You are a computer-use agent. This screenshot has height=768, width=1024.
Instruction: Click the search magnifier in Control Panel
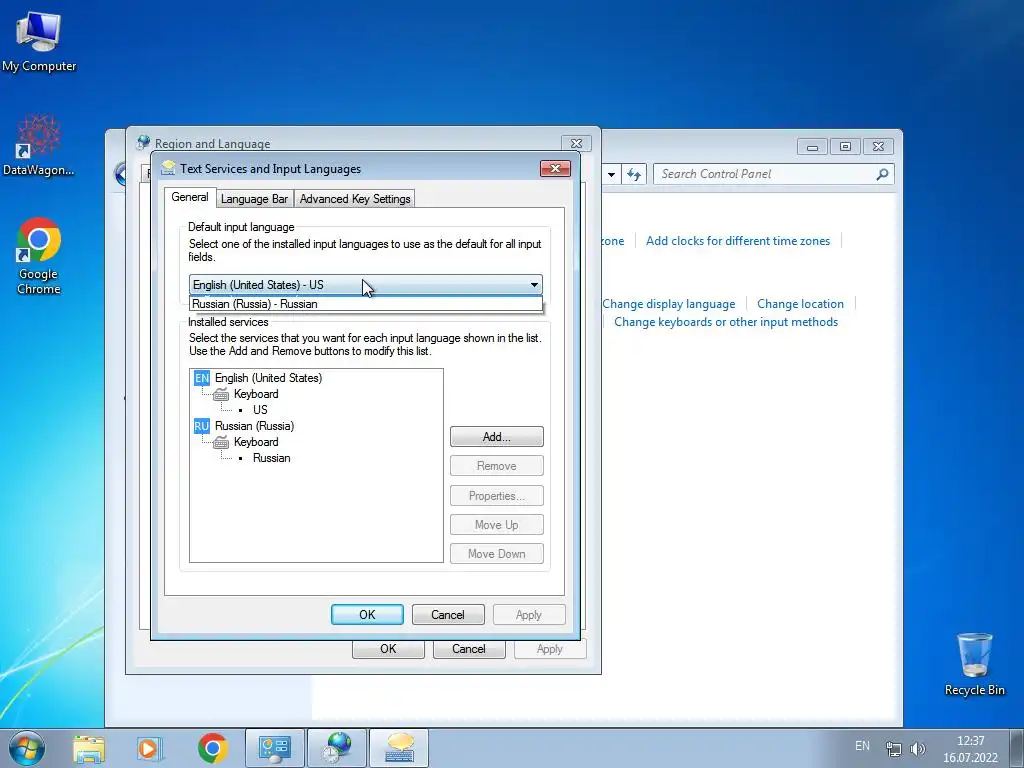click(882, 174)
